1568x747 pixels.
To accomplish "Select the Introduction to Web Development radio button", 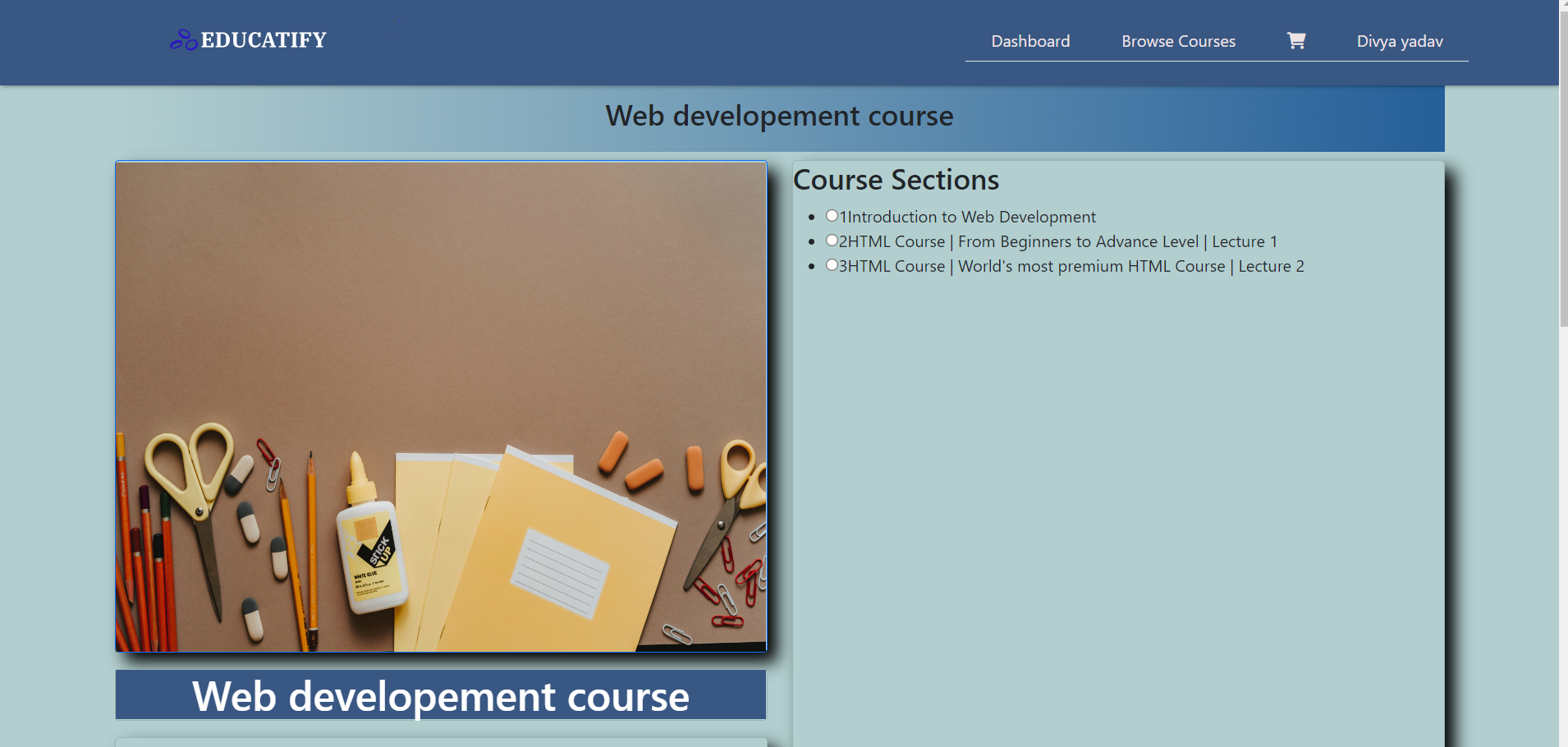I will point(832,216).
